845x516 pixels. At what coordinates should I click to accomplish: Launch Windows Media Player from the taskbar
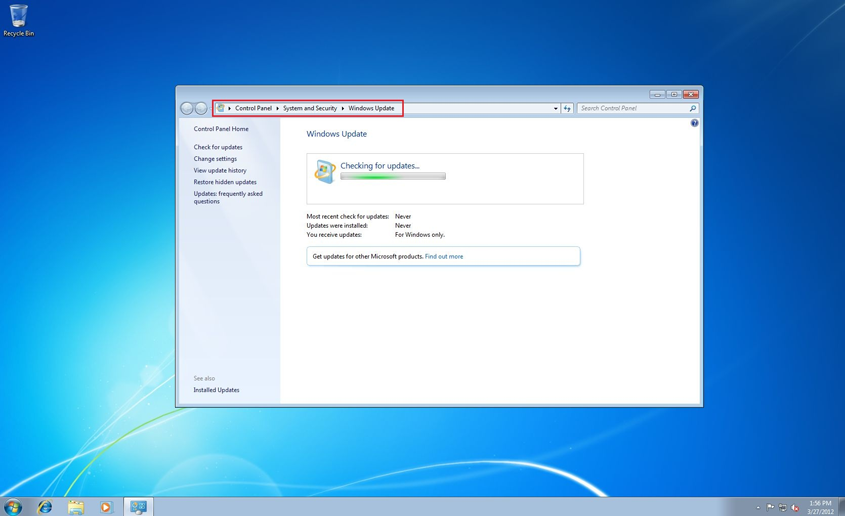106,507
